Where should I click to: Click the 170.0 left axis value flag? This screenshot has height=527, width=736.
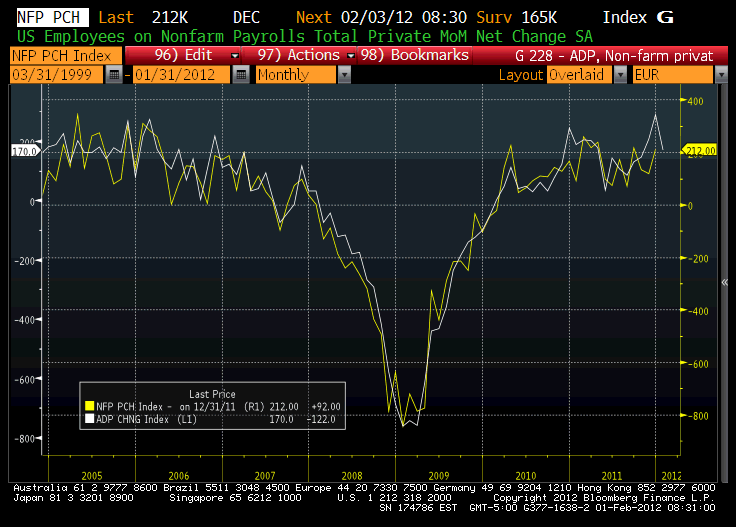pyautogui.click(x=24, y=151)
